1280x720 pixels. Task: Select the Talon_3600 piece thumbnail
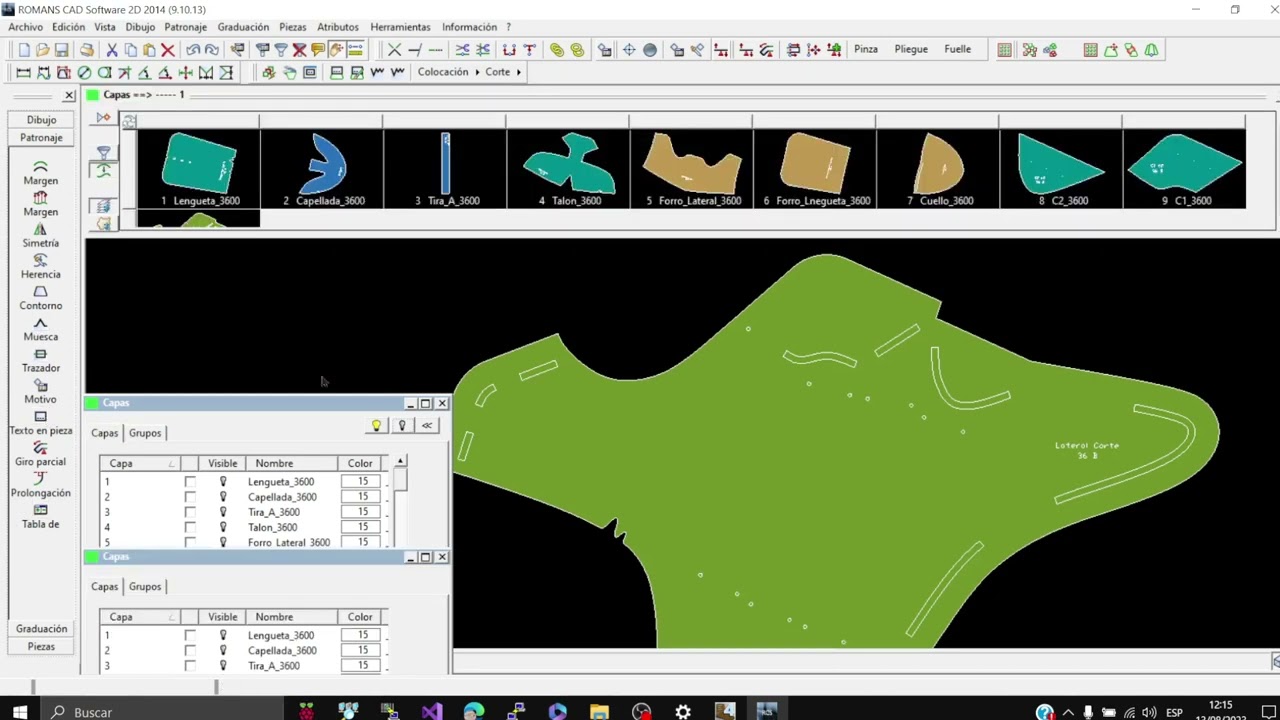[568, 169]
